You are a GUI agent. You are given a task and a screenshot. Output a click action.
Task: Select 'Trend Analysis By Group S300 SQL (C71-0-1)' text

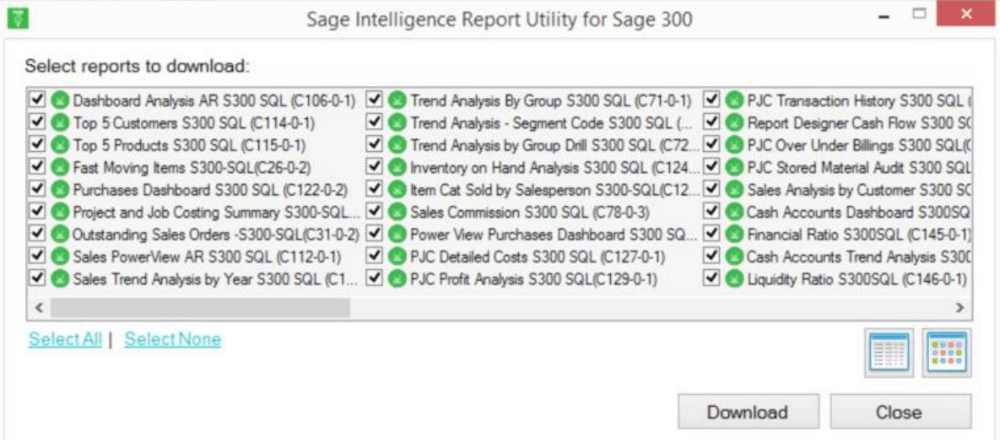click(x=550, y=101)
